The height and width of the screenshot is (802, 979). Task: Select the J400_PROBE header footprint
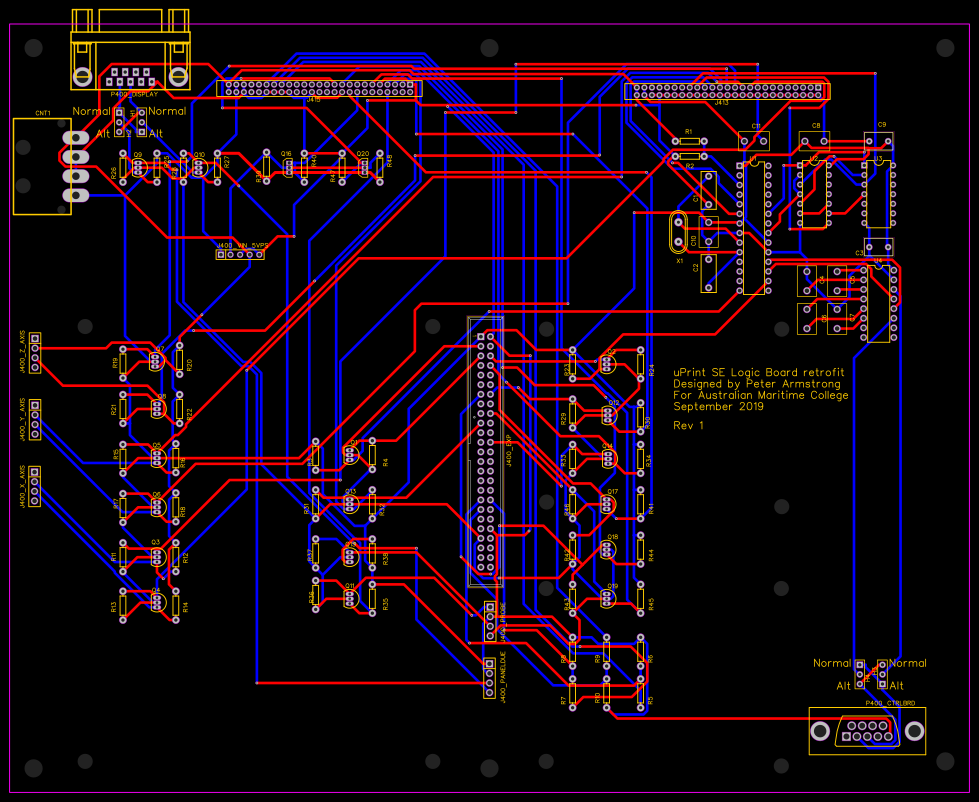[490, 622]
